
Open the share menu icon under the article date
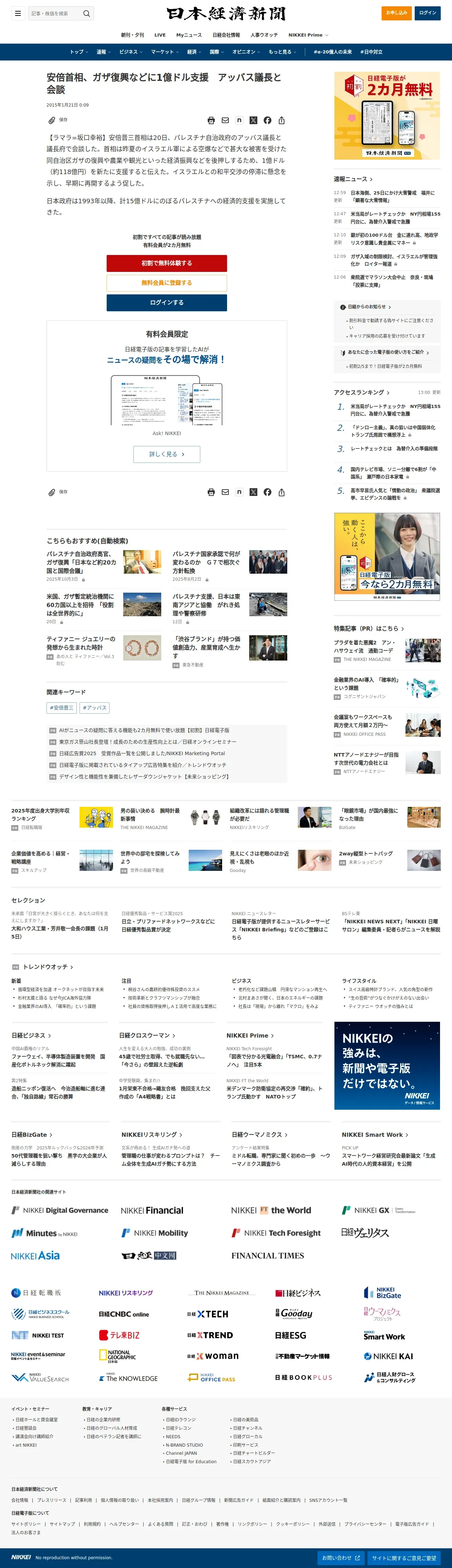281,121
